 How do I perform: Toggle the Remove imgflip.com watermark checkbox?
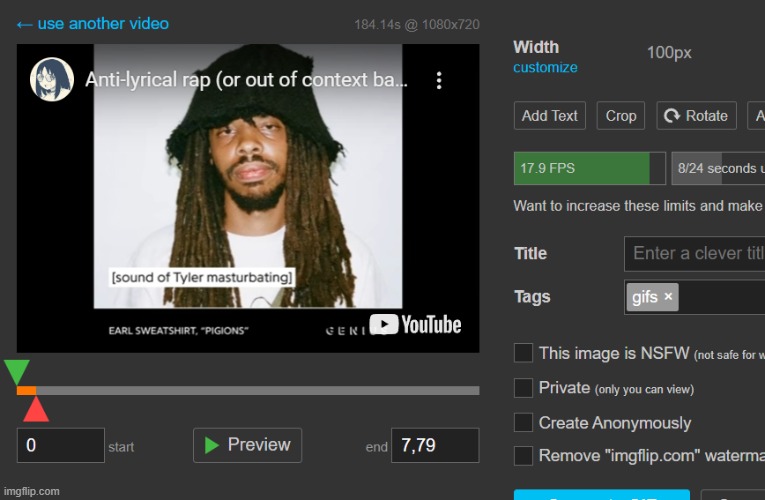coord(523,456)
